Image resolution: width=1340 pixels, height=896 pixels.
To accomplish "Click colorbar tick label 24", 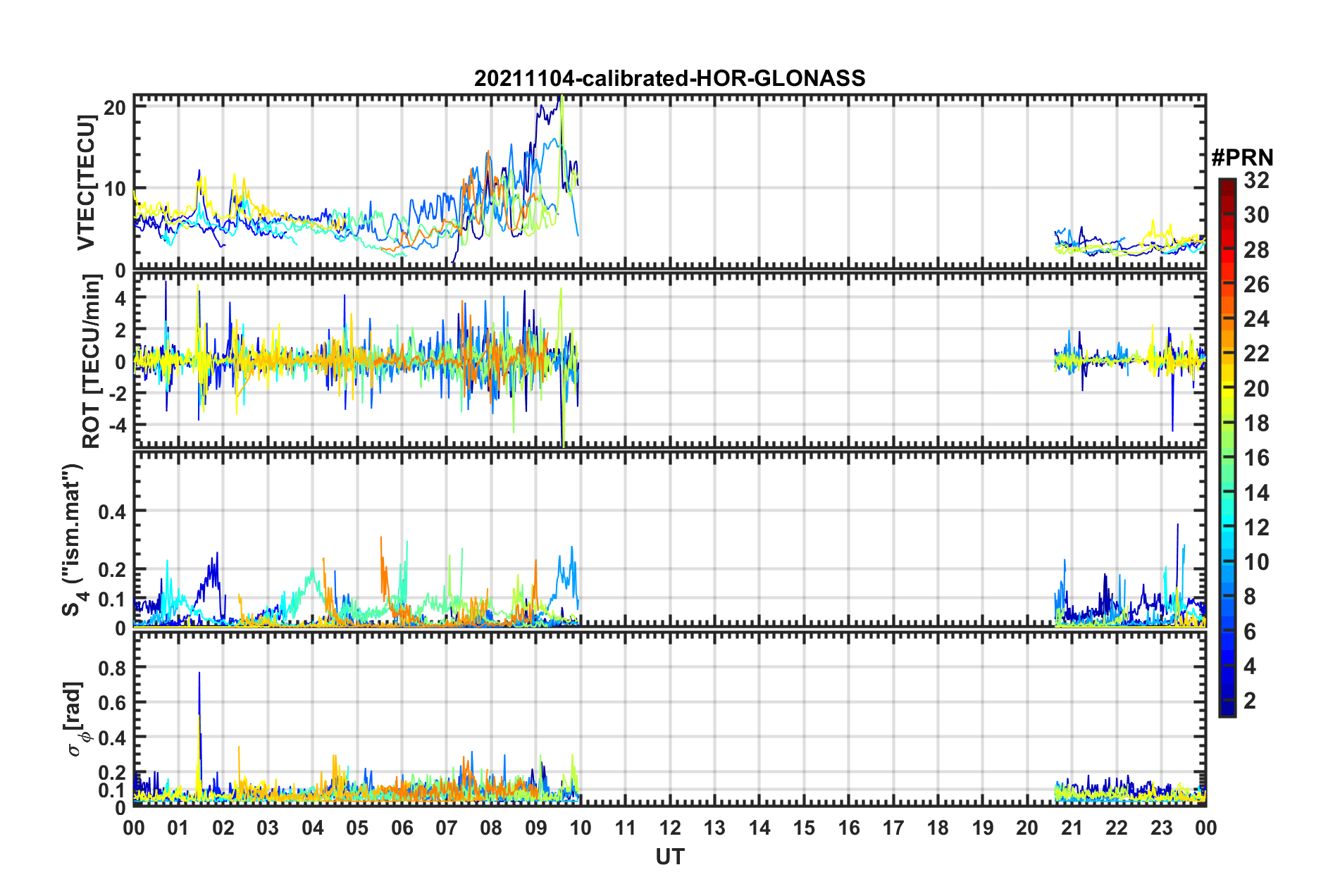I will (1256, 319).
